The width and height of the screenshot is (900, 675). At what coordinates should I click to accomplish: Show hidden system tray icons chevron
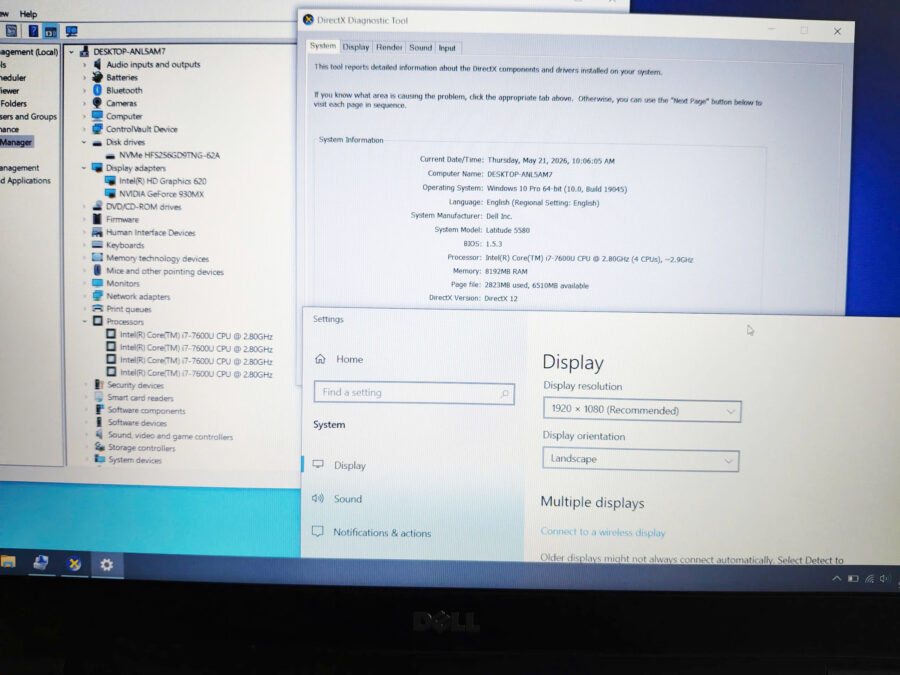coord(836,579)
